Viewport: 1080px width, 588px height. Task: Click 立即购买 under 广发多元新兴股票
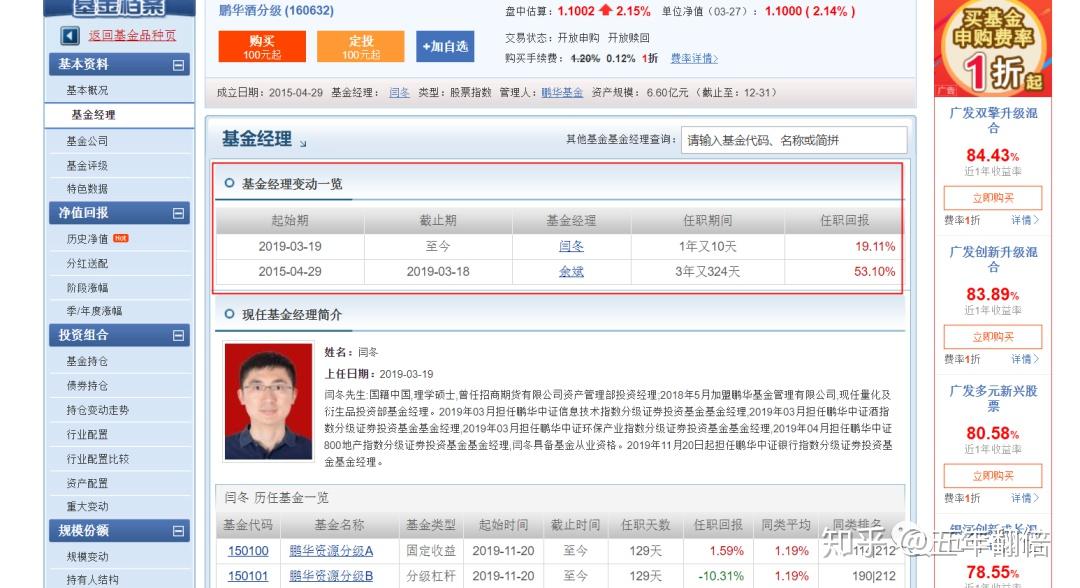pyautogui.click(x=993, y=476)
